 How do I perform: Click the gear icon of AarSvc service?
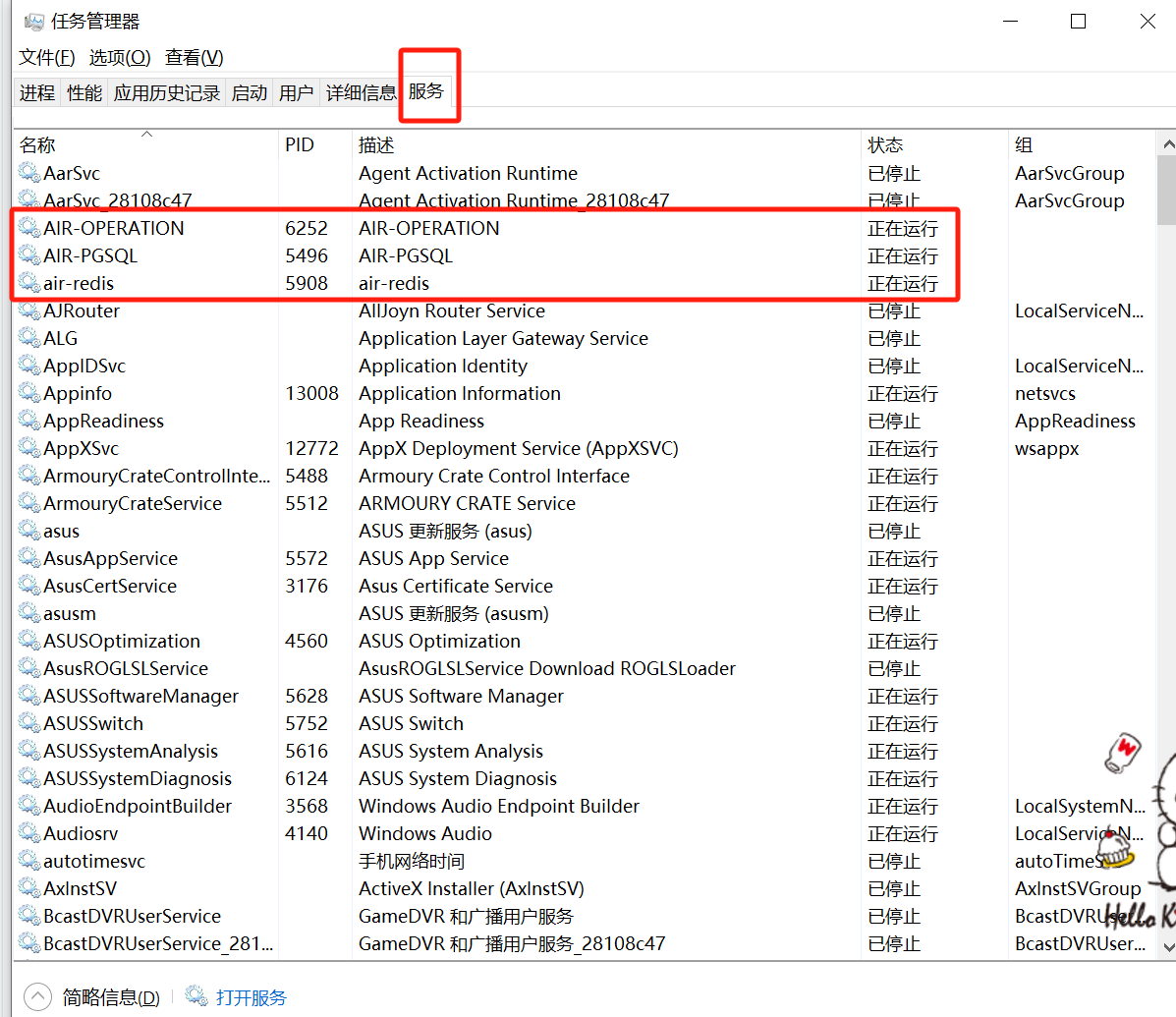click(x=29, y=173)
